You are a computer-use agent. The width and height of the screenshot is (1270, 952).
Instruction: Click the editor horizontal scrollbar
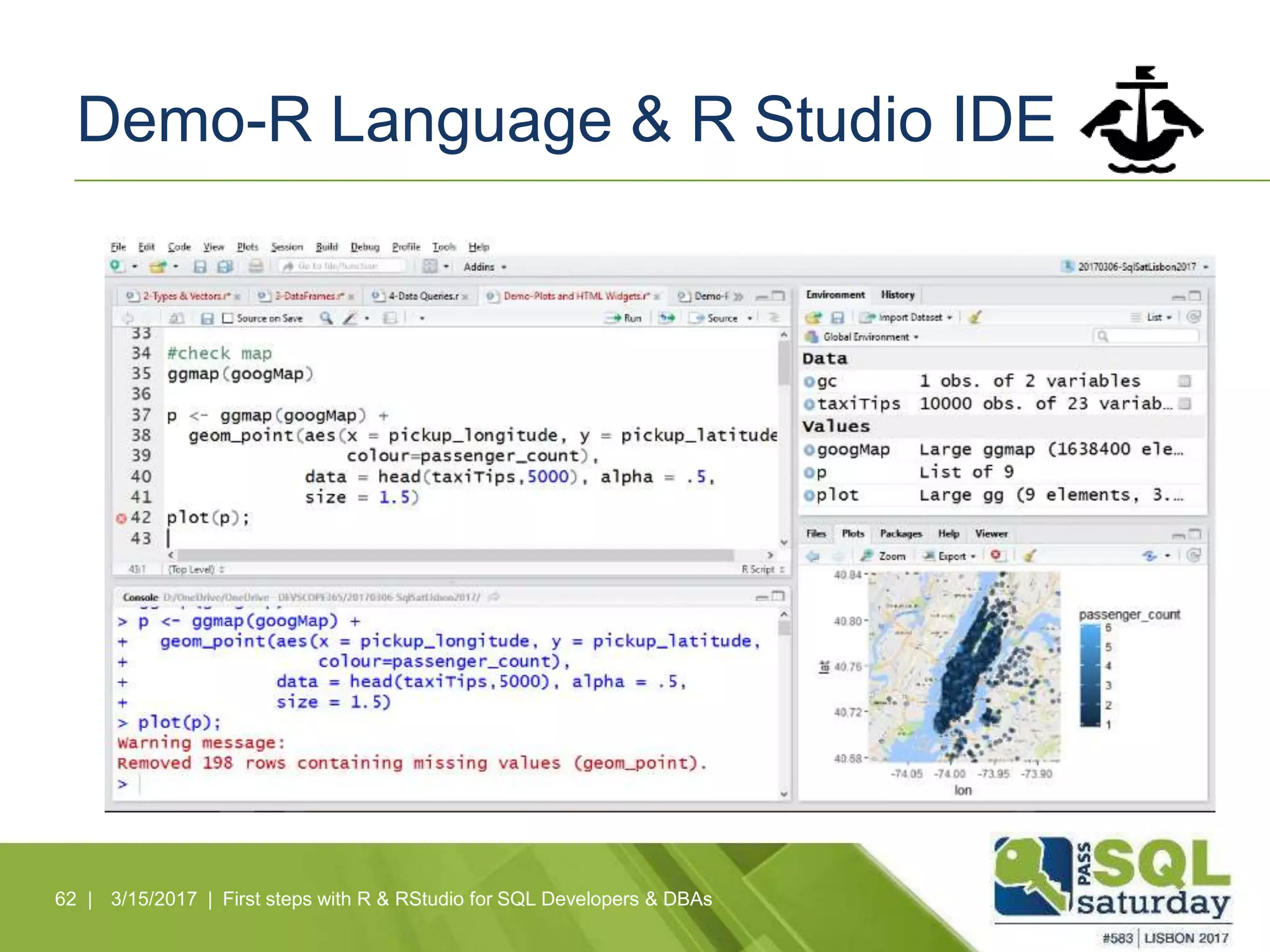456,555
